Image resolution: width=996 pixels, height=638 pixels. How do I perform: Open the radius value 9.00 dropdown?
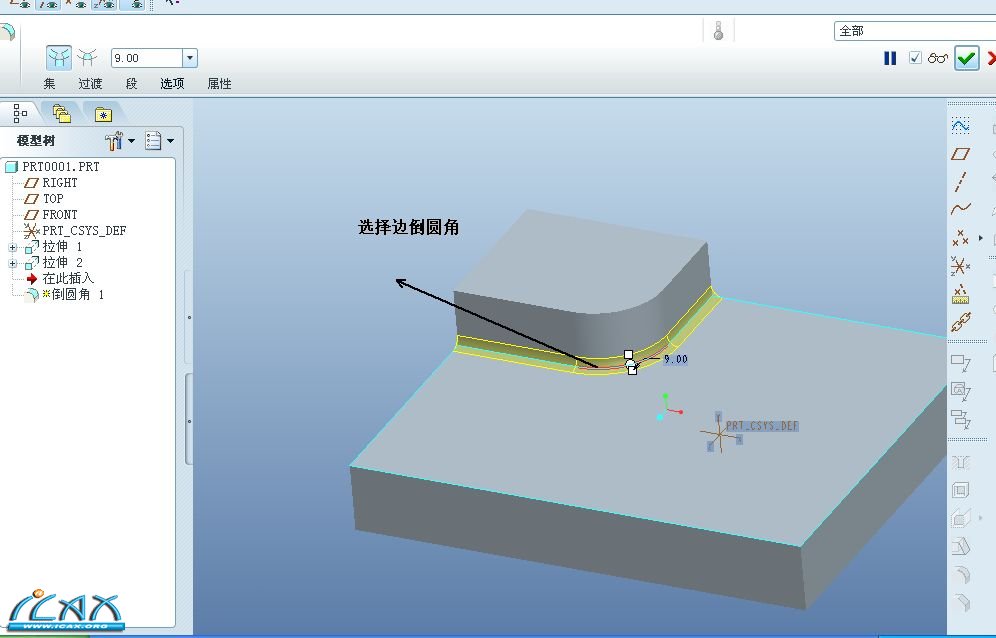[190, 59]
